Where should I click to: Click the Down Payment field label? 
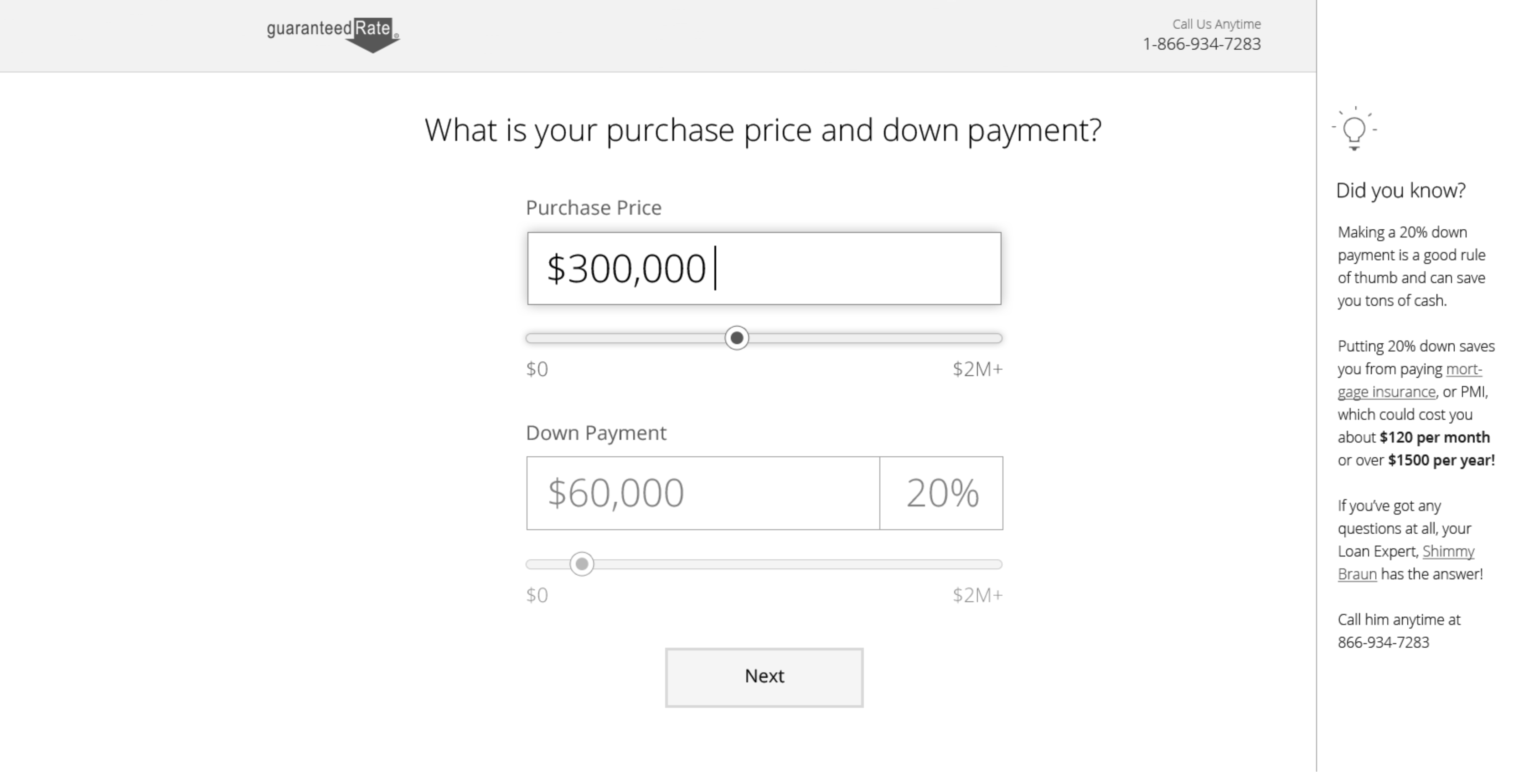[596, 433]
